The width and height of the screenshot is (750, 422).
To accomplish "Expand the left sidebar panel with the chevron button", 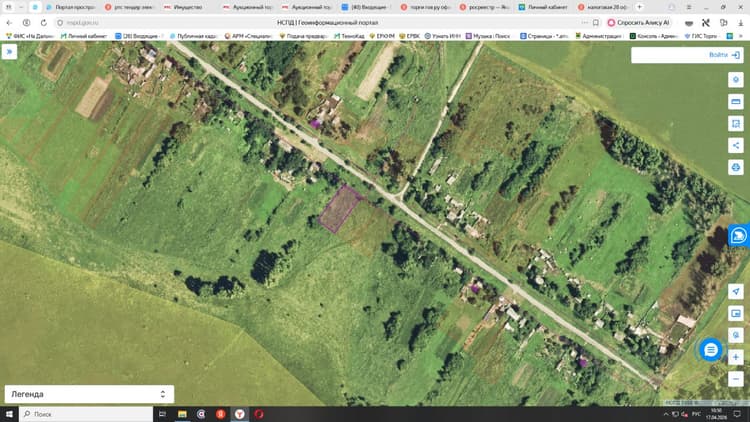I will point(9,52).
